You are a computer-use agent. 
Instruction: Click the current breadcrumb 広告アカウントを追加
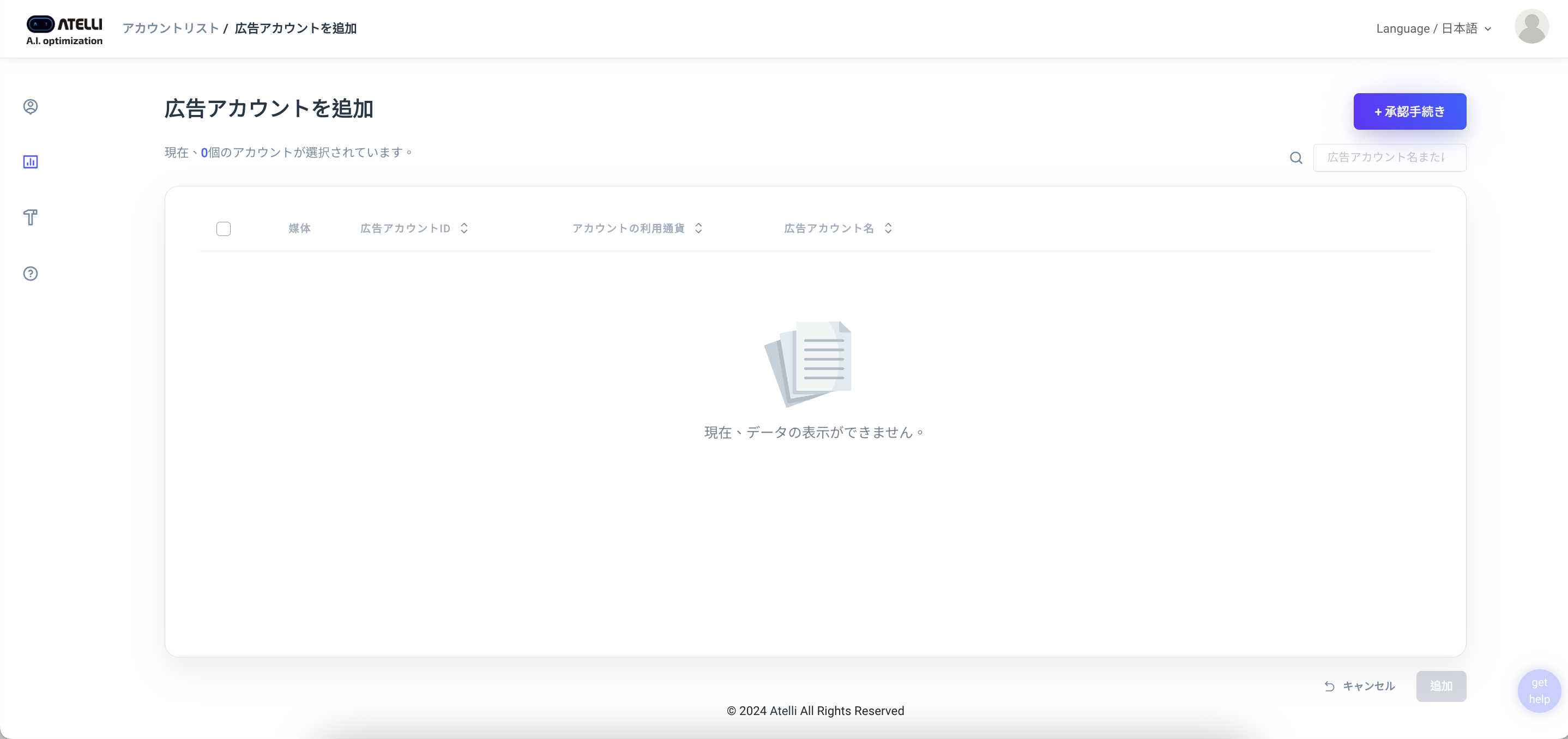tap(296, 28)
